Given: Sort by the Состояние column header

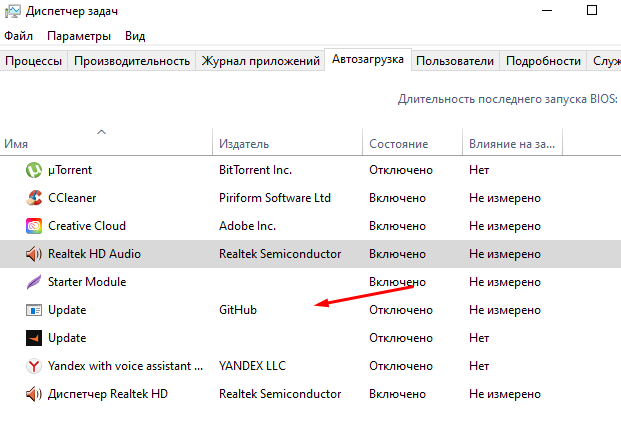Looking at the screenshot, I should coord(398,144).
